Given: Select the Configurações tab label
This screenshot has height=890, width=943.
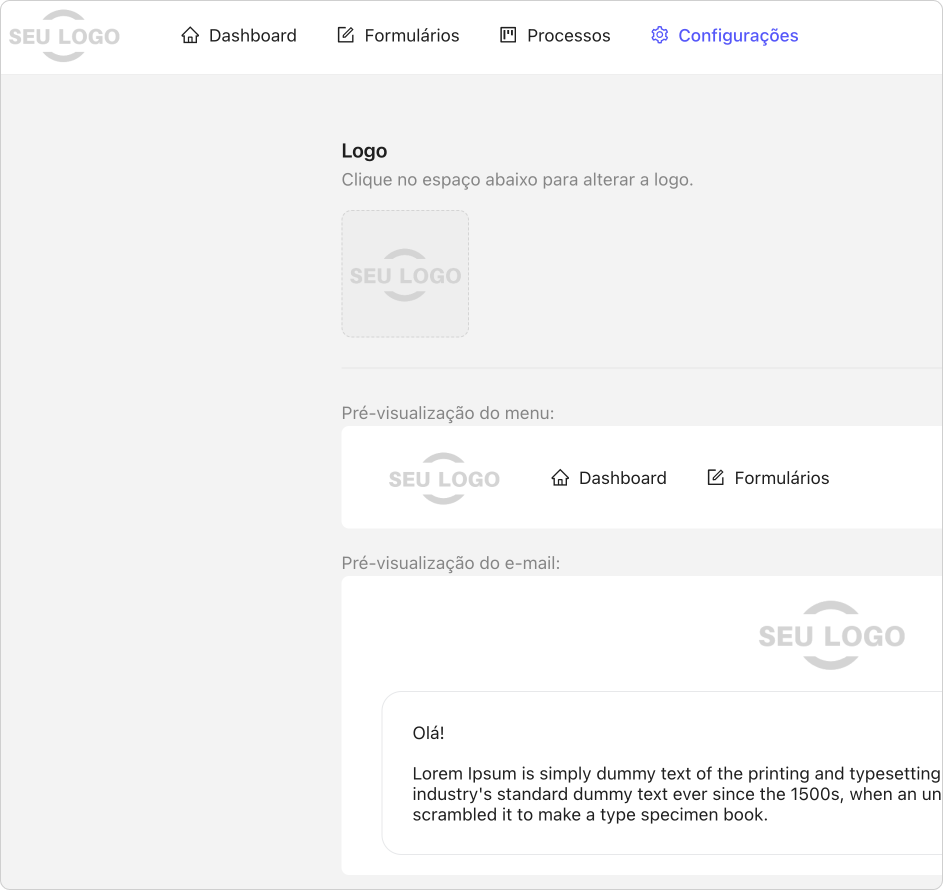Looking at the screenshot, I should [x=738, y=36].
